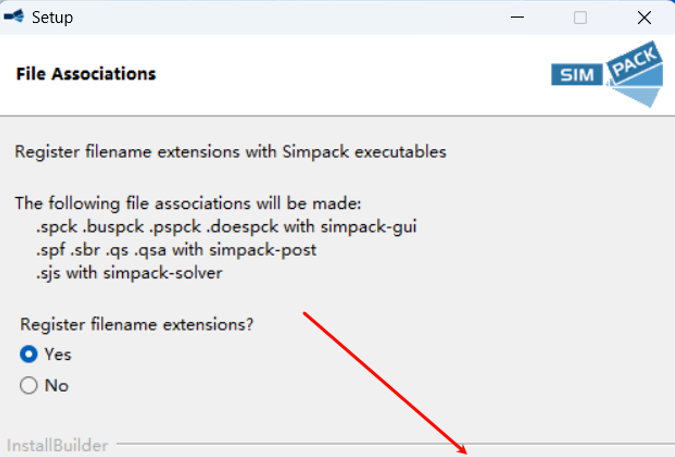Close the Setup installer window
This screenshot has height=457, width=675.
point(644,17)
